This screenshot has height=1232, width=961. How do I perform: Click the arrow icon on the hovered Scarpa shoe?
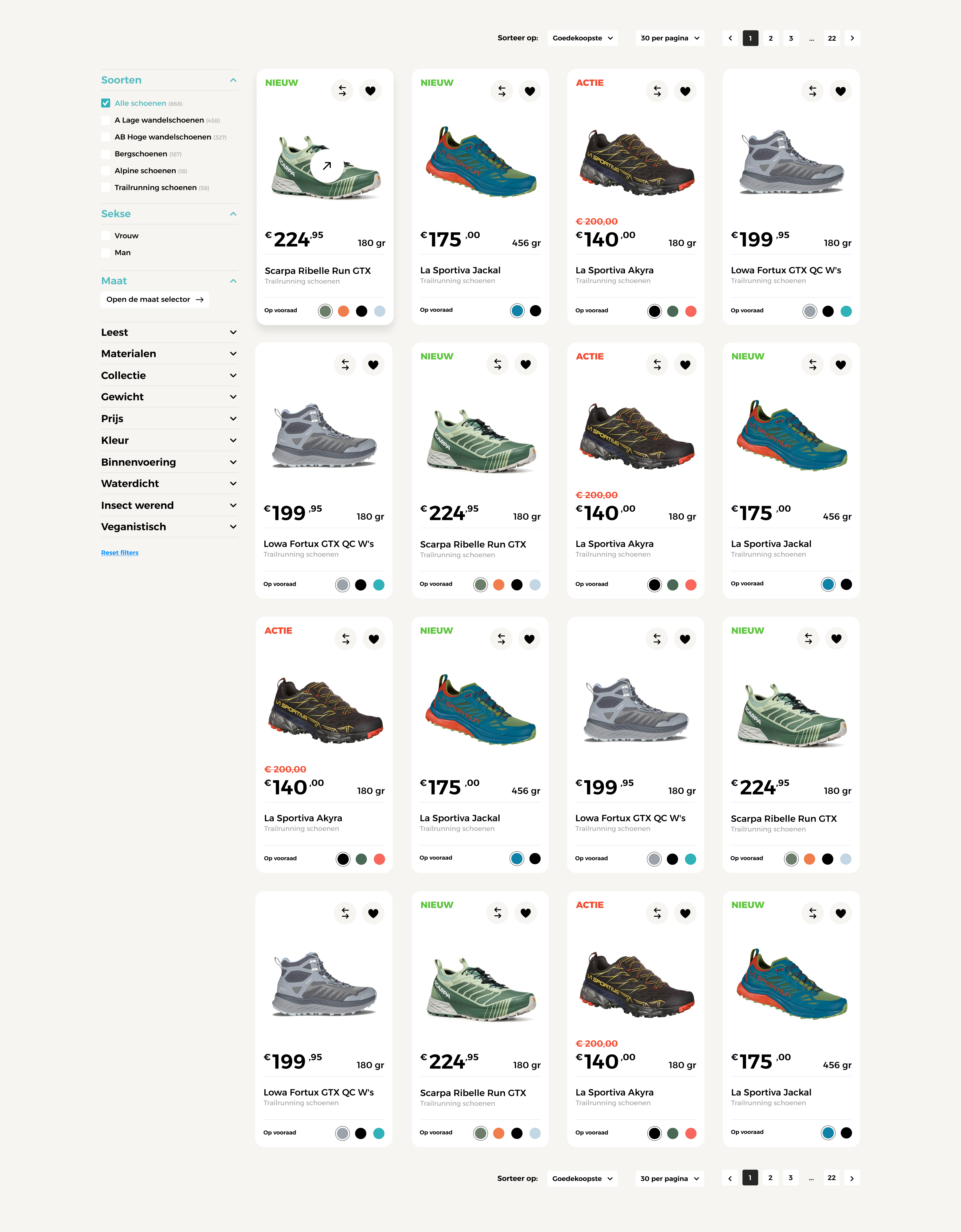coord(327,166)
